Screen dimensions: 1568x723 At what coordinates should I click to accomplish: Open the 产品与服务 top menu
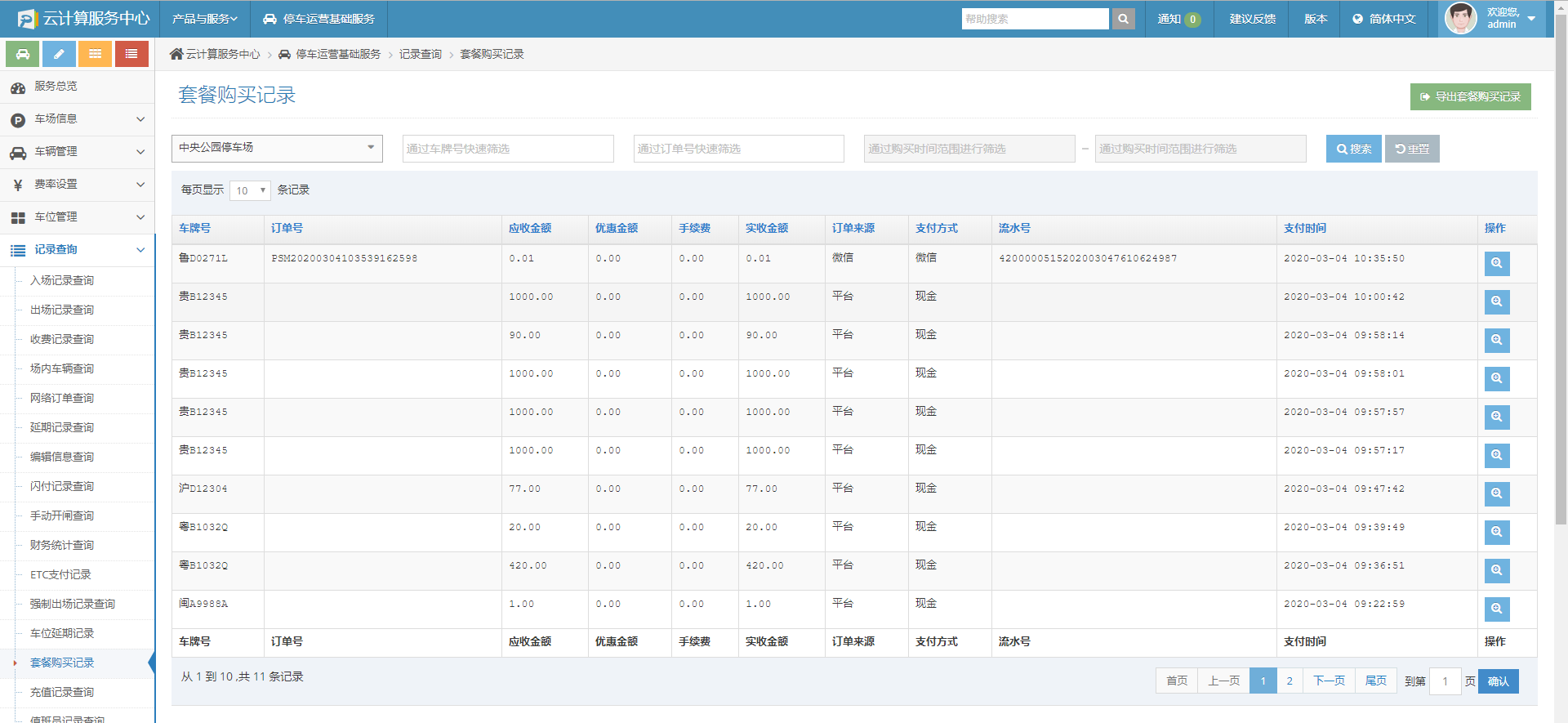[x=204, y=19]
